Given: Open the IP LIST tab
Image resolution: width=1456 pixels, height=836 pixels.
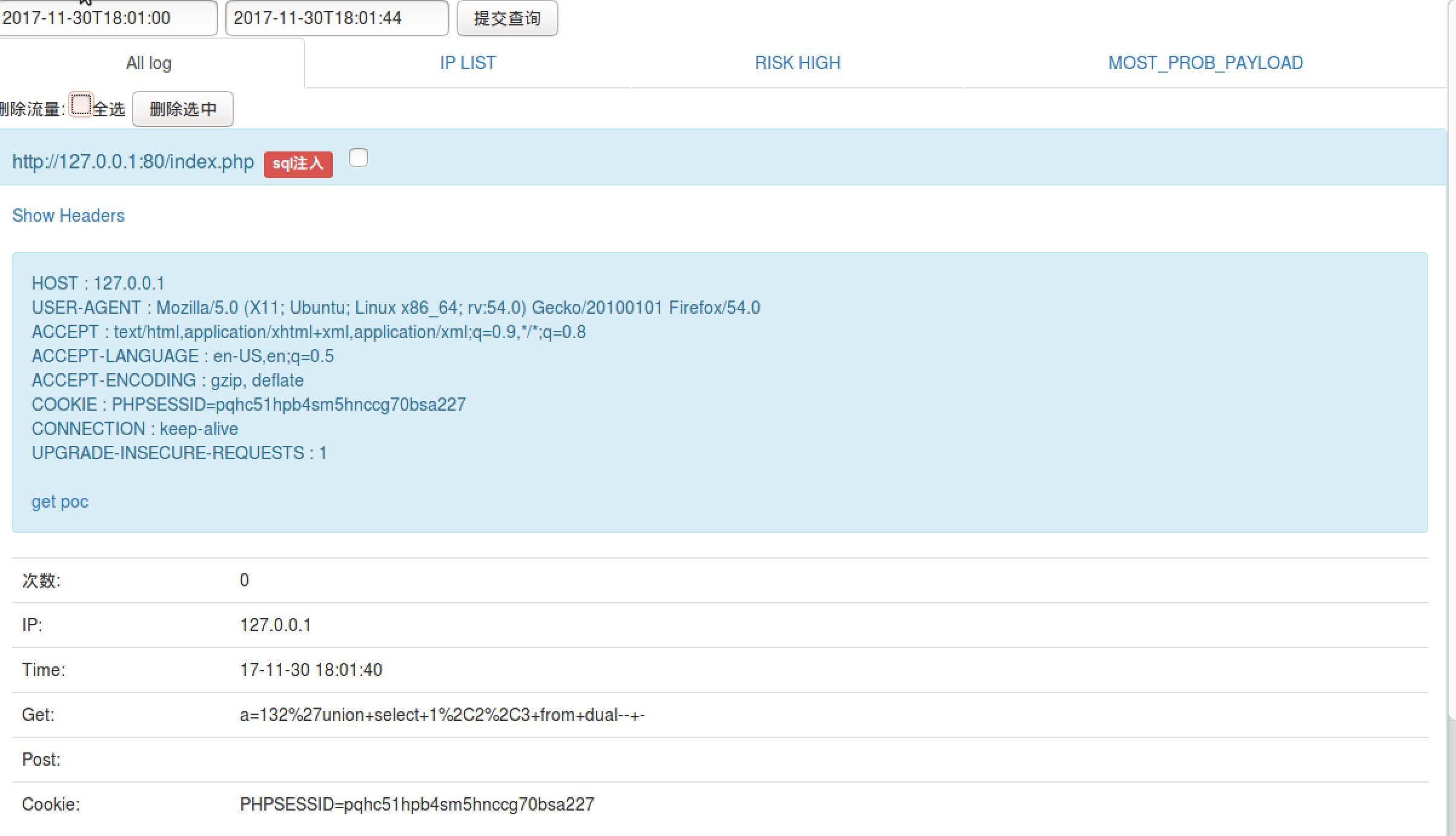Looking at the screenshot, I should [x=468, y=63].
